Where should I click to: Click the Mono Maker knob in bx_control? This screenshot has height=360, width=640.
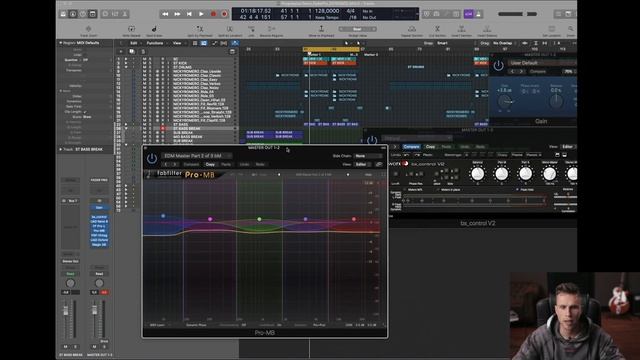(x=549, y=174)
